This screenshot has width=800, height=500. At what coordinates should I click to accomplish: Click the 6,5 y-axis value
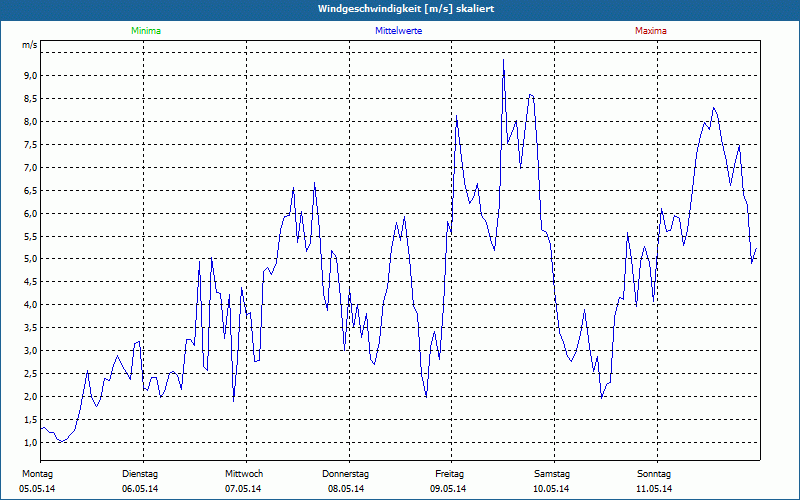pyautogui.click(x=31, y=190)
